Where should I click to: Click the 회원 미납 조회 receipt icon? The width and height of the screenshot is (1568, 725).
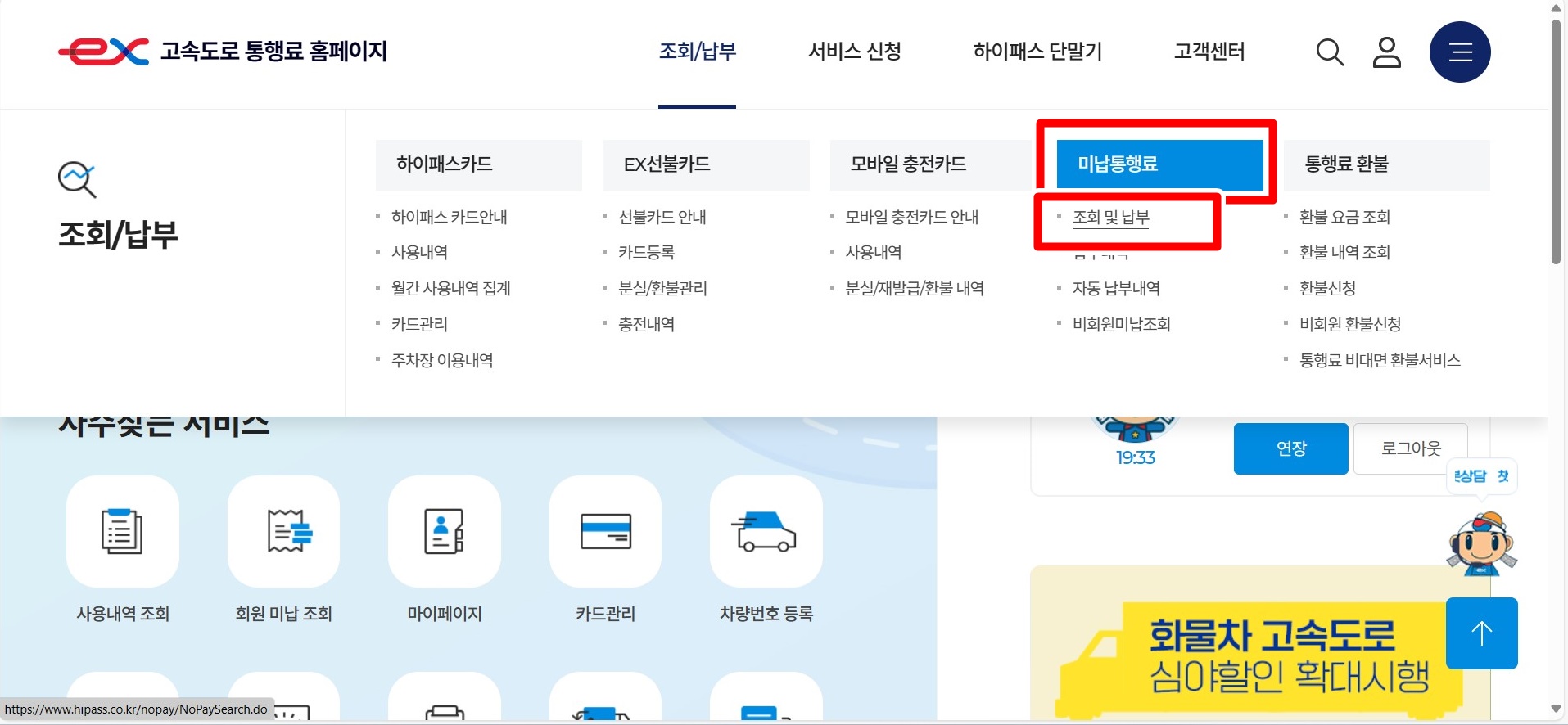[283, 531]
